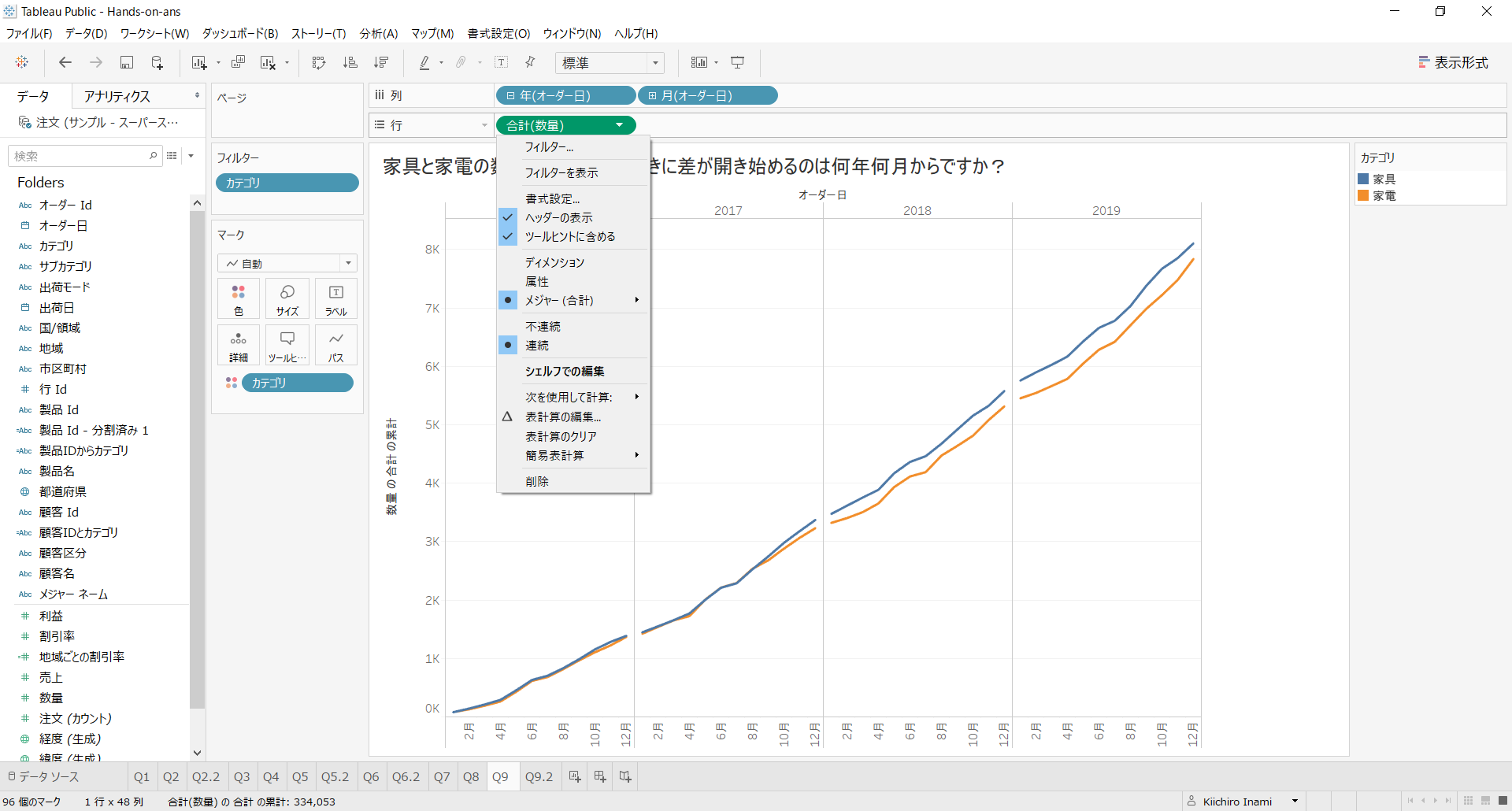Expand the 次を使用して計算 submenu
The image size is (1512, 811).
click(x=573, y=397)
